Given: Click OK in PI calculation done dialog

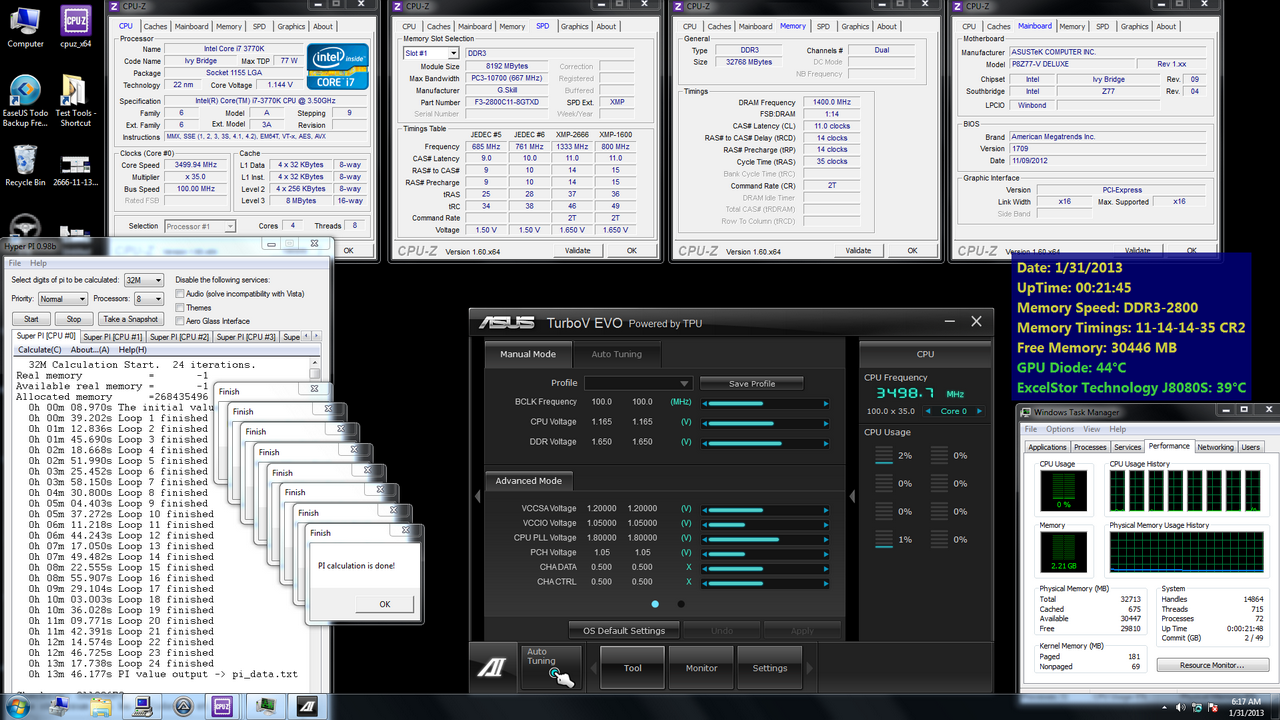Looking at the screenshot, I should (x=385, y=604).
